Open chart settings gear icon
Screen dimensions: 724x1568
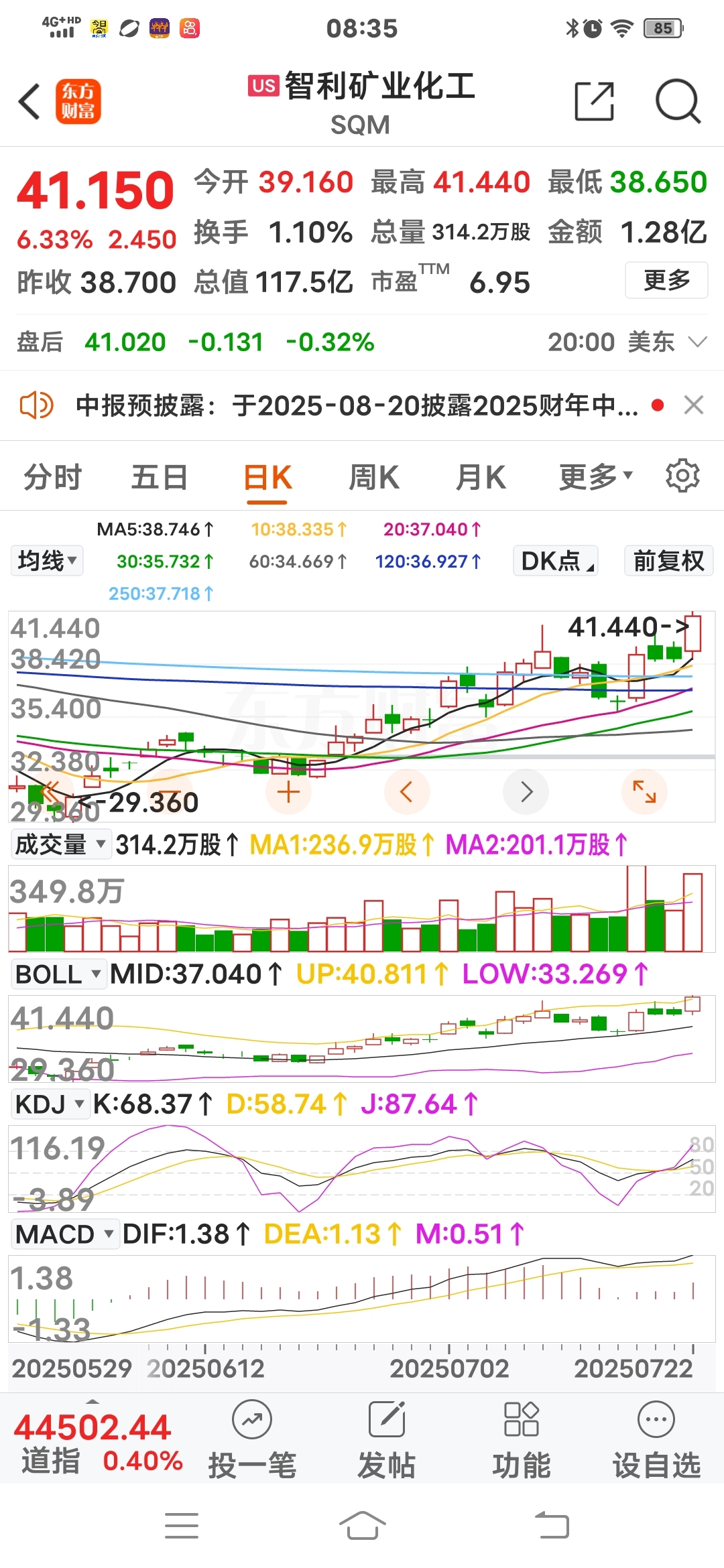pos(682,476)
